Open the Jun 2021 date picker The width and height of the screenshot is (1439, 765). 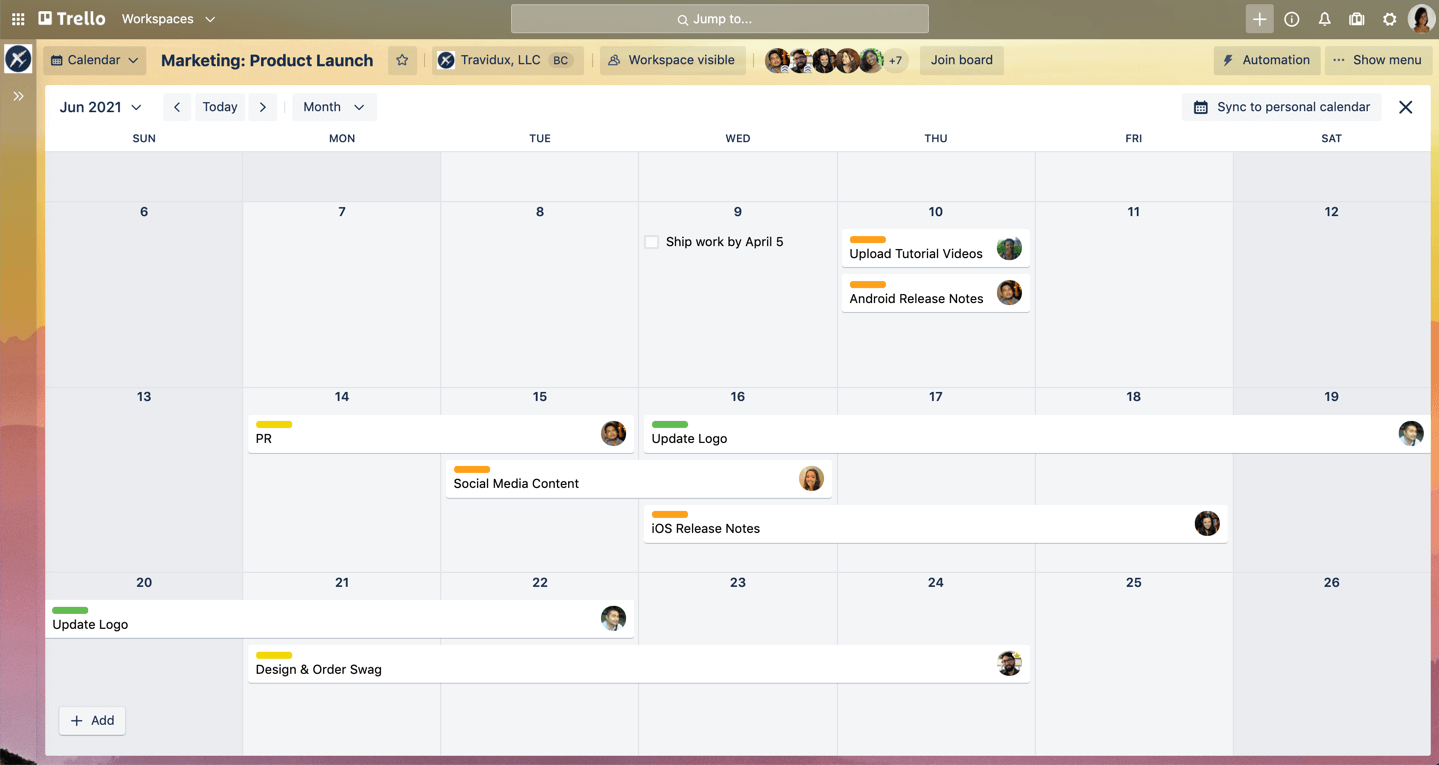(100, 107)
